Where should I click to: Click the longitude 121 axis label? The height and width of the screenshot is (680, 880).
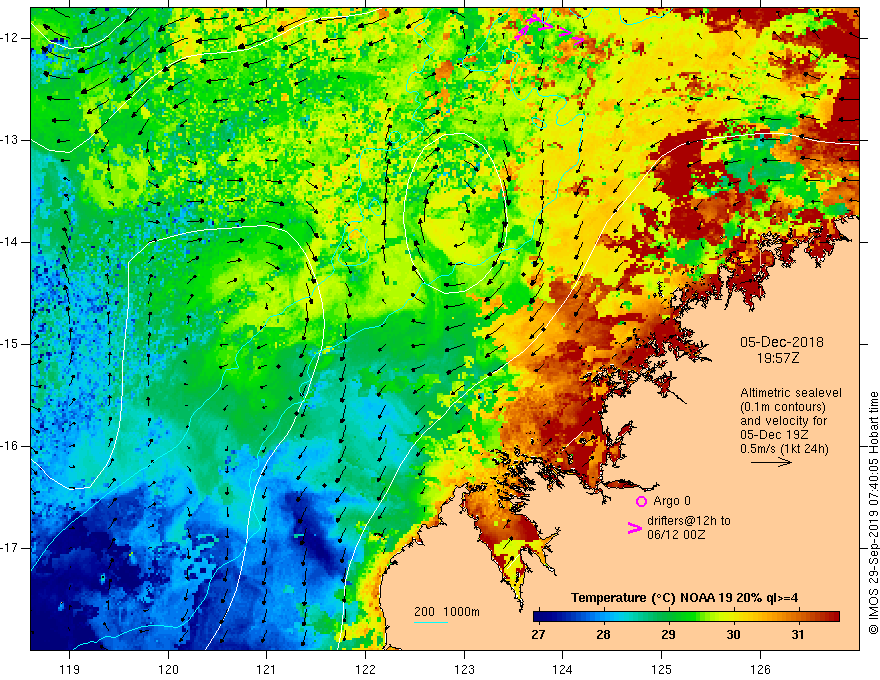(x=266, y=669)
